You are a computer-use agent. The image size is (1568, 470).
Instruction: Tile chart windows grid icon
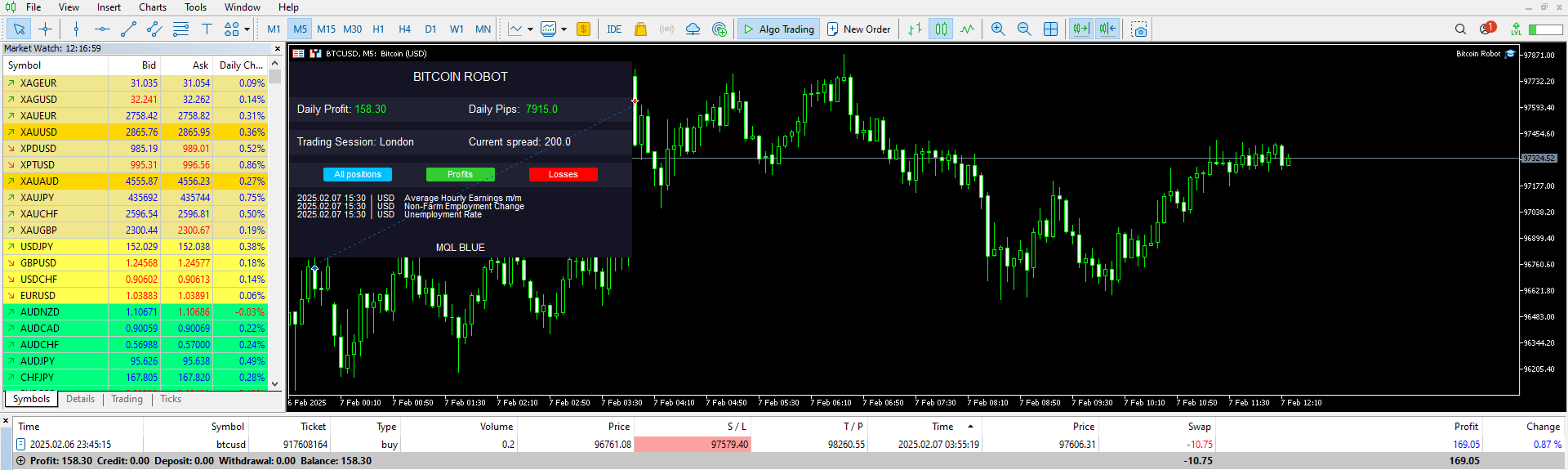coord(1051,29)
